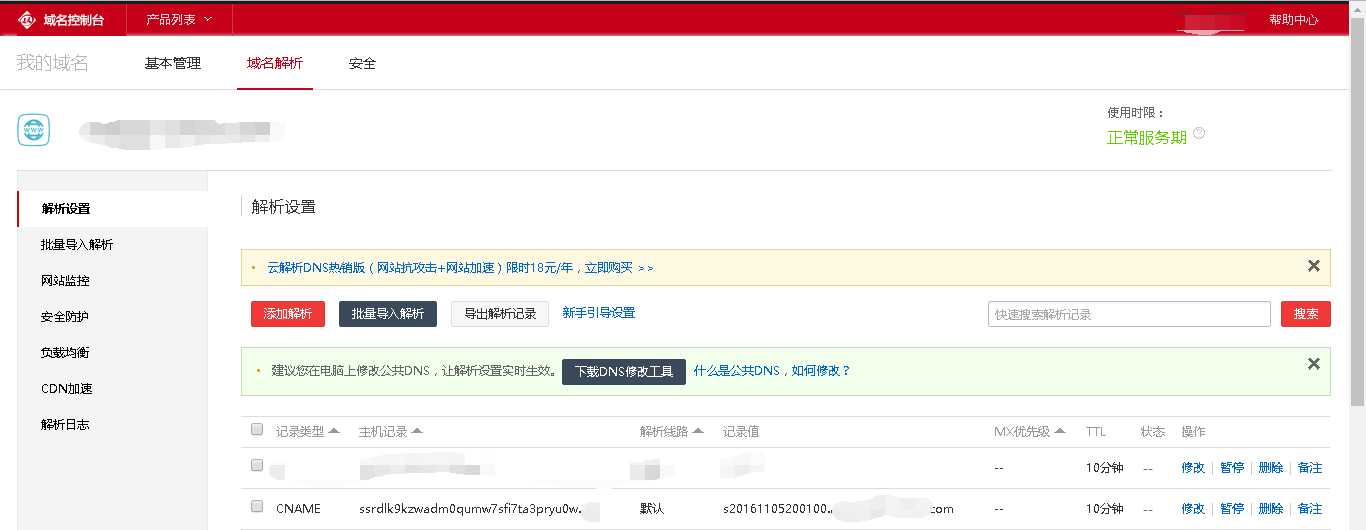Close the yellow promotion banner
Screen dimensions: 1366x530
pyautogui.click(x=1314, y=266)
